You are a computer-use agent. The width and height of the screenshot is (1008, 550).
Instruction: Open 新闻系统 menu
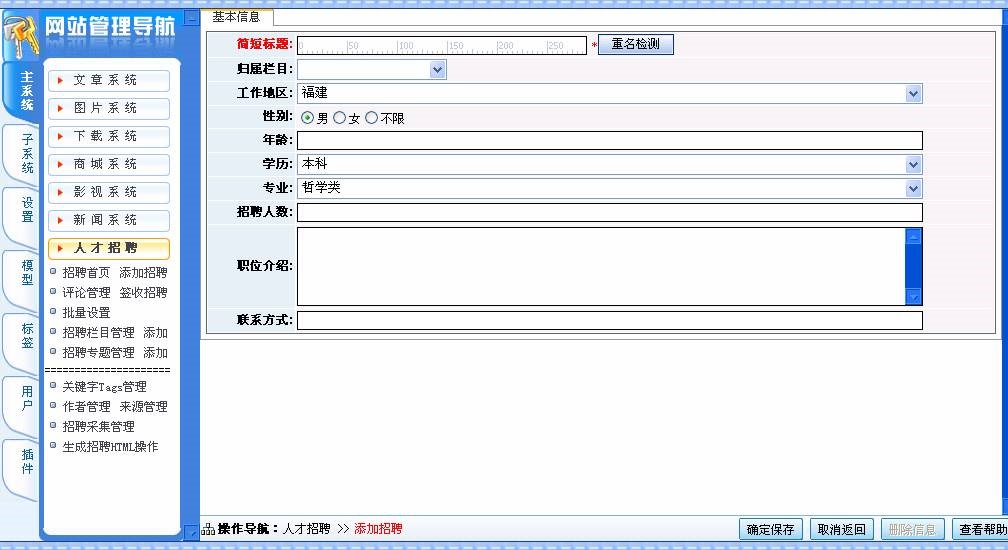click(109, 220)
